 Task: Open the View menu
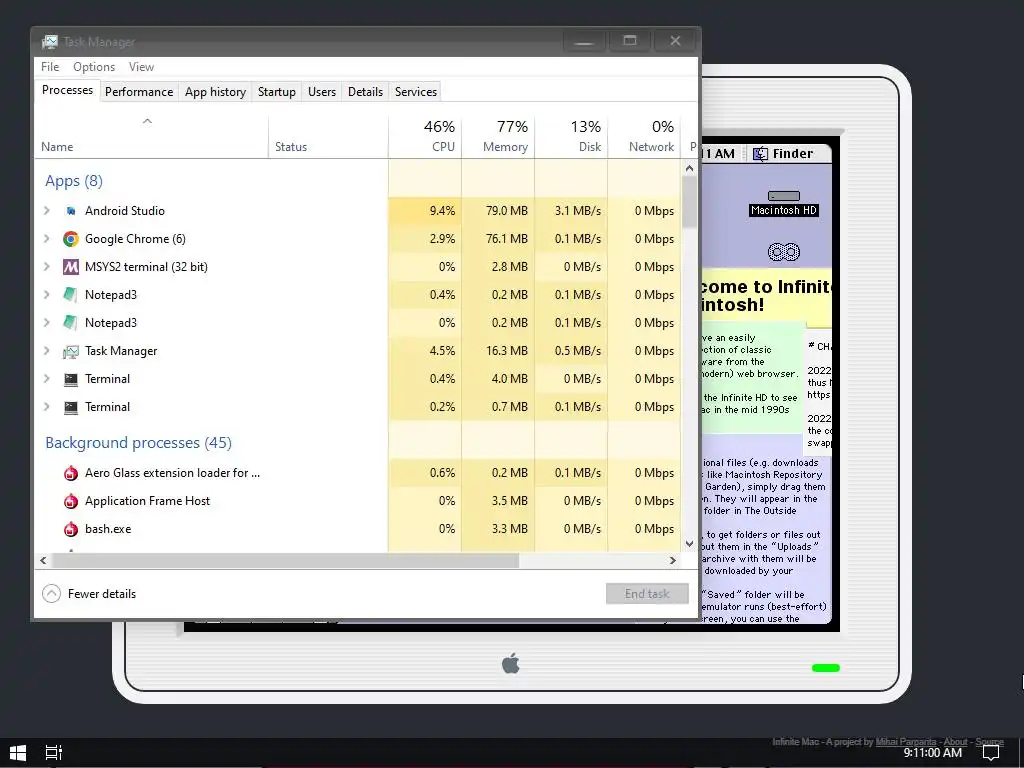point(141,67)
